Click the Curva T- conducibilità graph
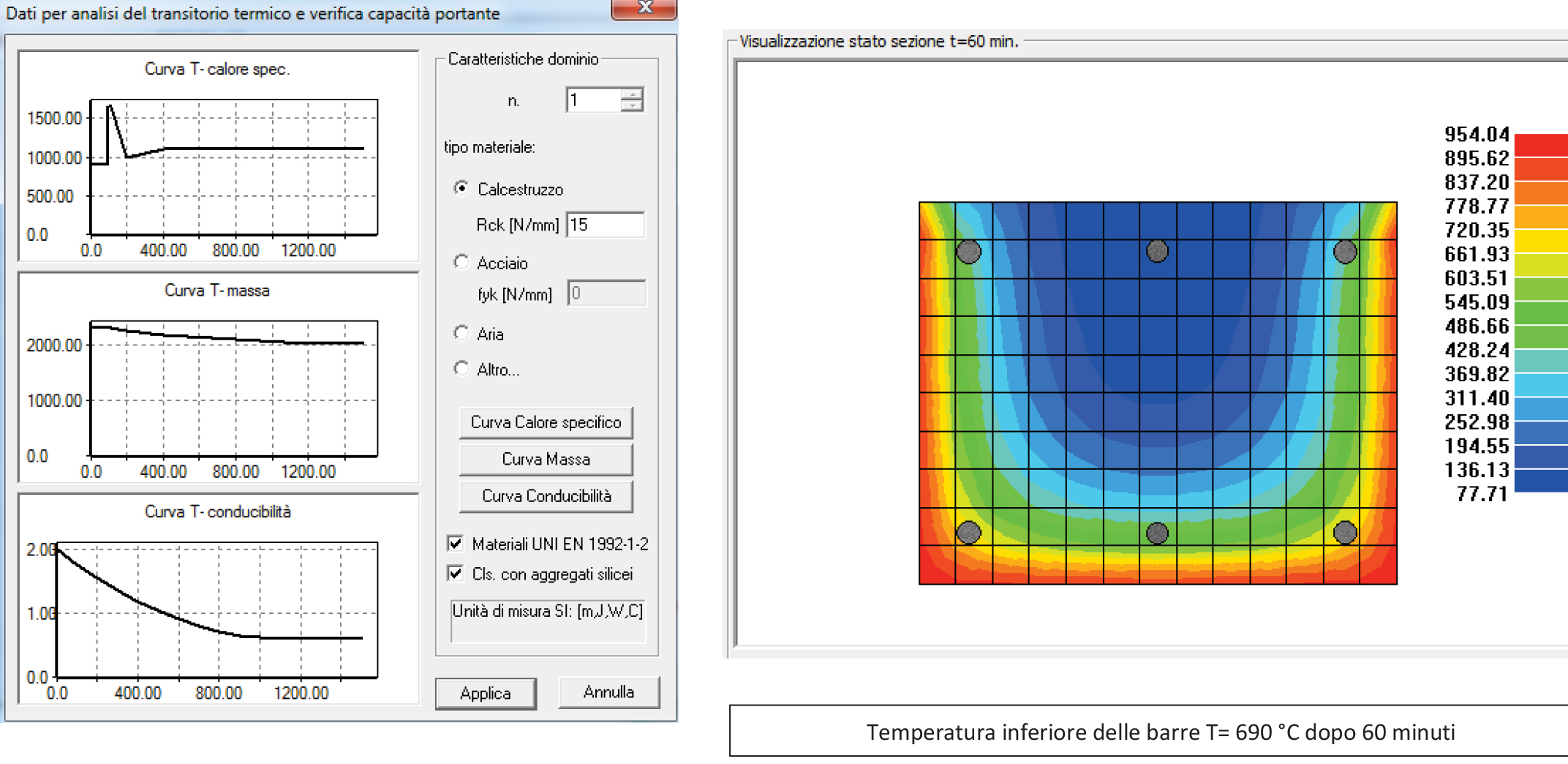Viewport: 1568px width, 764px height. click(218, 599)
